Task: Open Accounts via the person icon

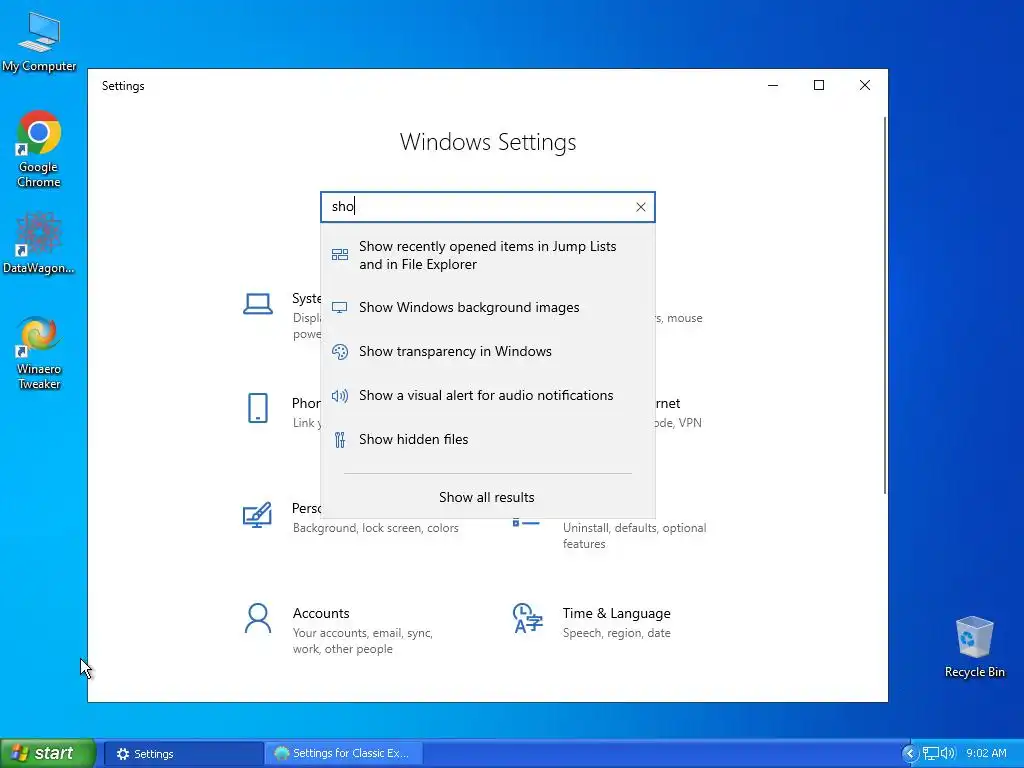Action: (258, 618)
